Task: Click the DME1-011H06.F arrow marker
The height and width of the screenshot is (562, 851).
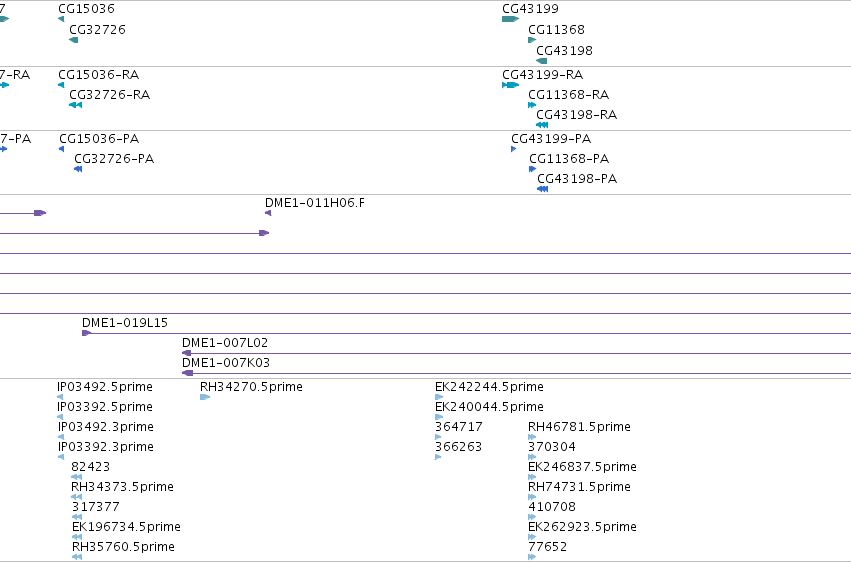Action: click(268, 213)
